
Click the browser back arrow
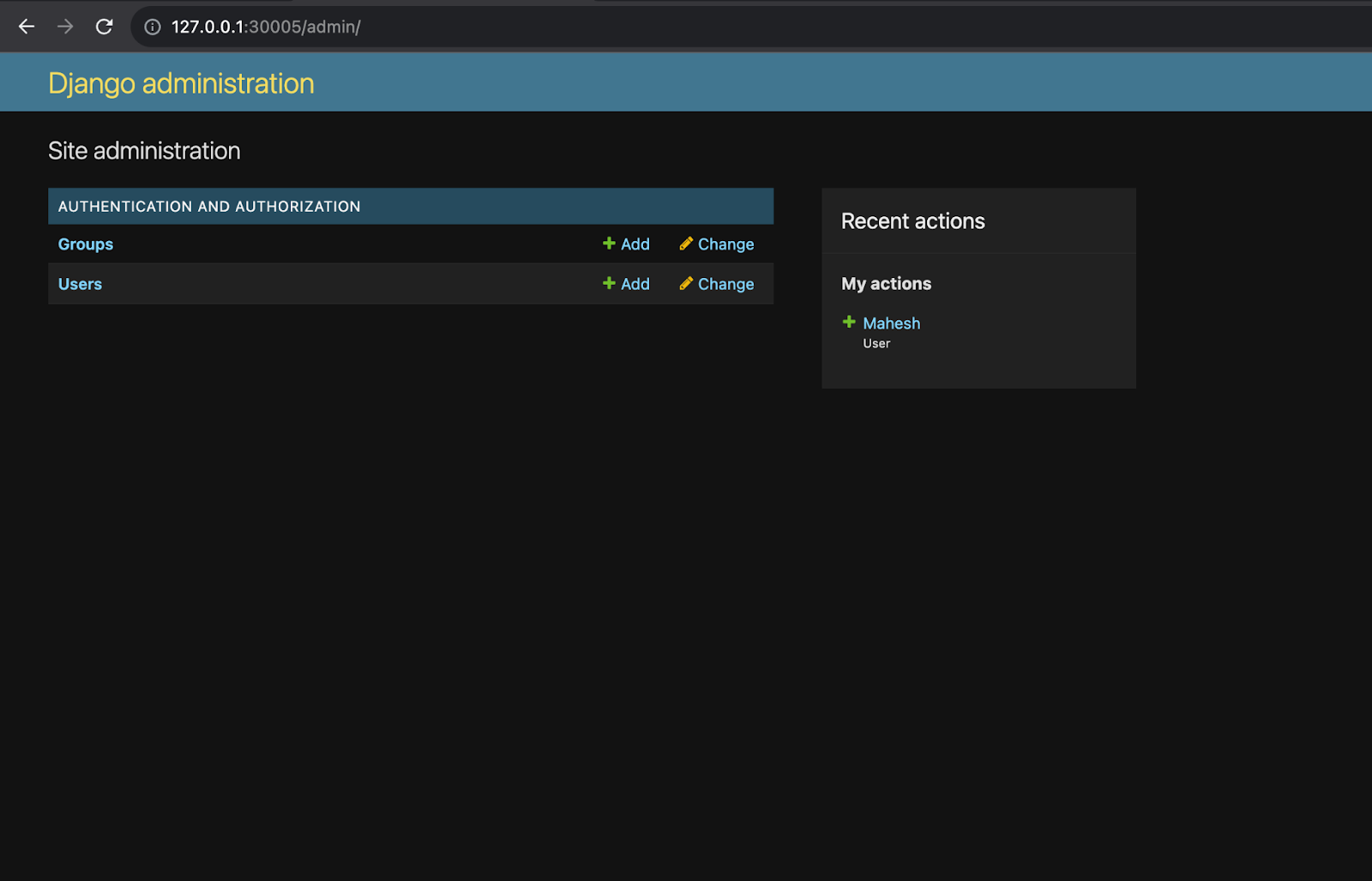(27, 27)
